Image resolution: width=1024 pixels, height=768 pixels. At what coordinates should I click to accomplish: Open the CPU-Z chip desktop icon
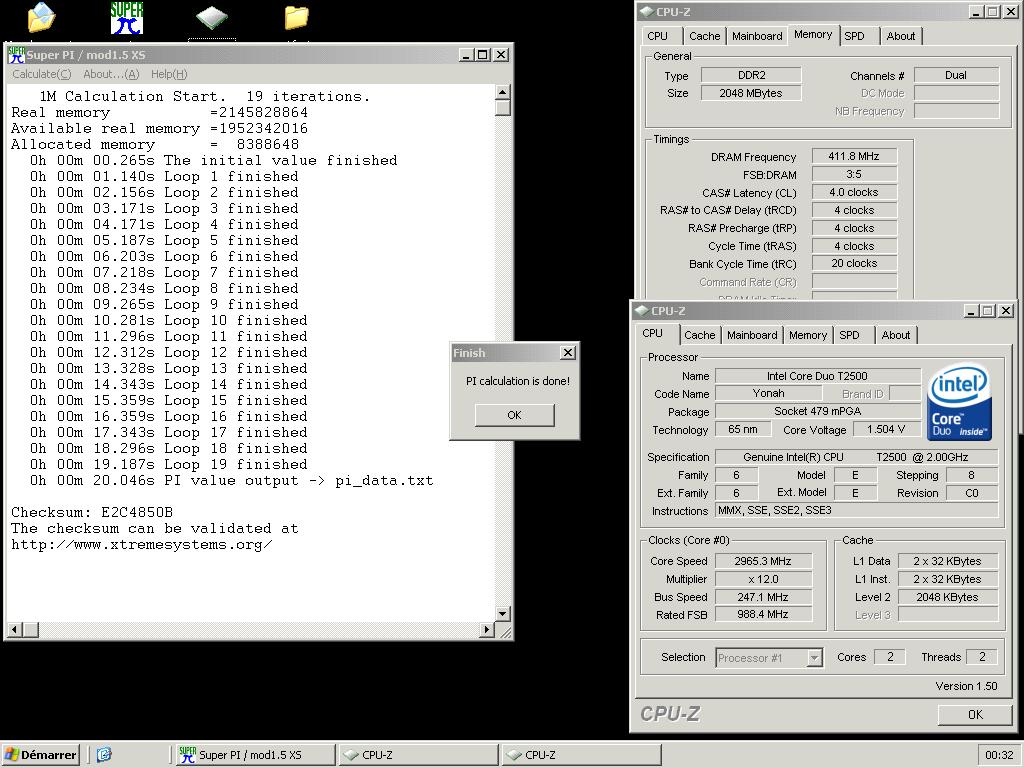[x=212, y=18]
